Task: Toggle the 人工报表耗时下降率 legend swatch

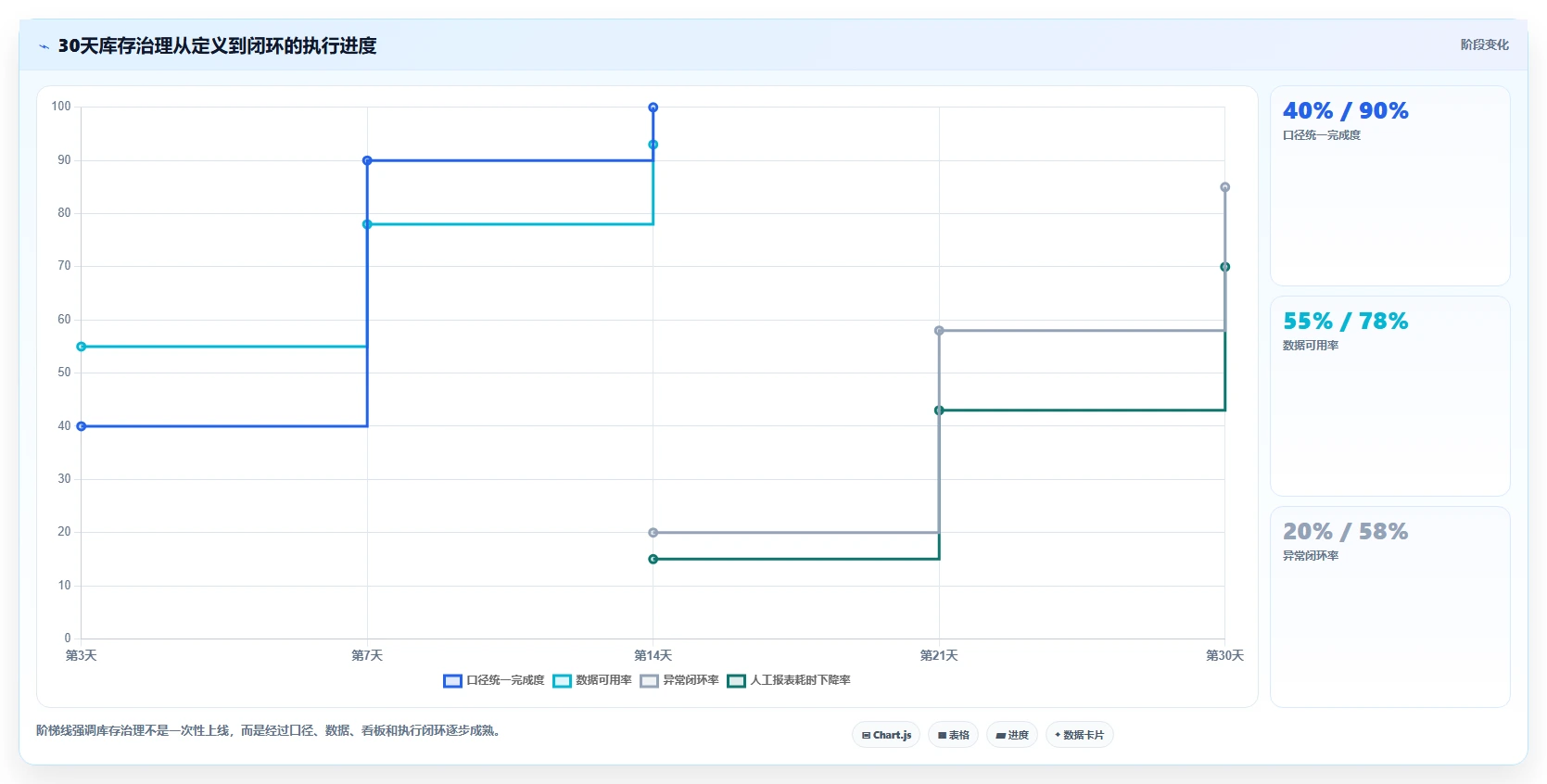Action: (736, 681)
